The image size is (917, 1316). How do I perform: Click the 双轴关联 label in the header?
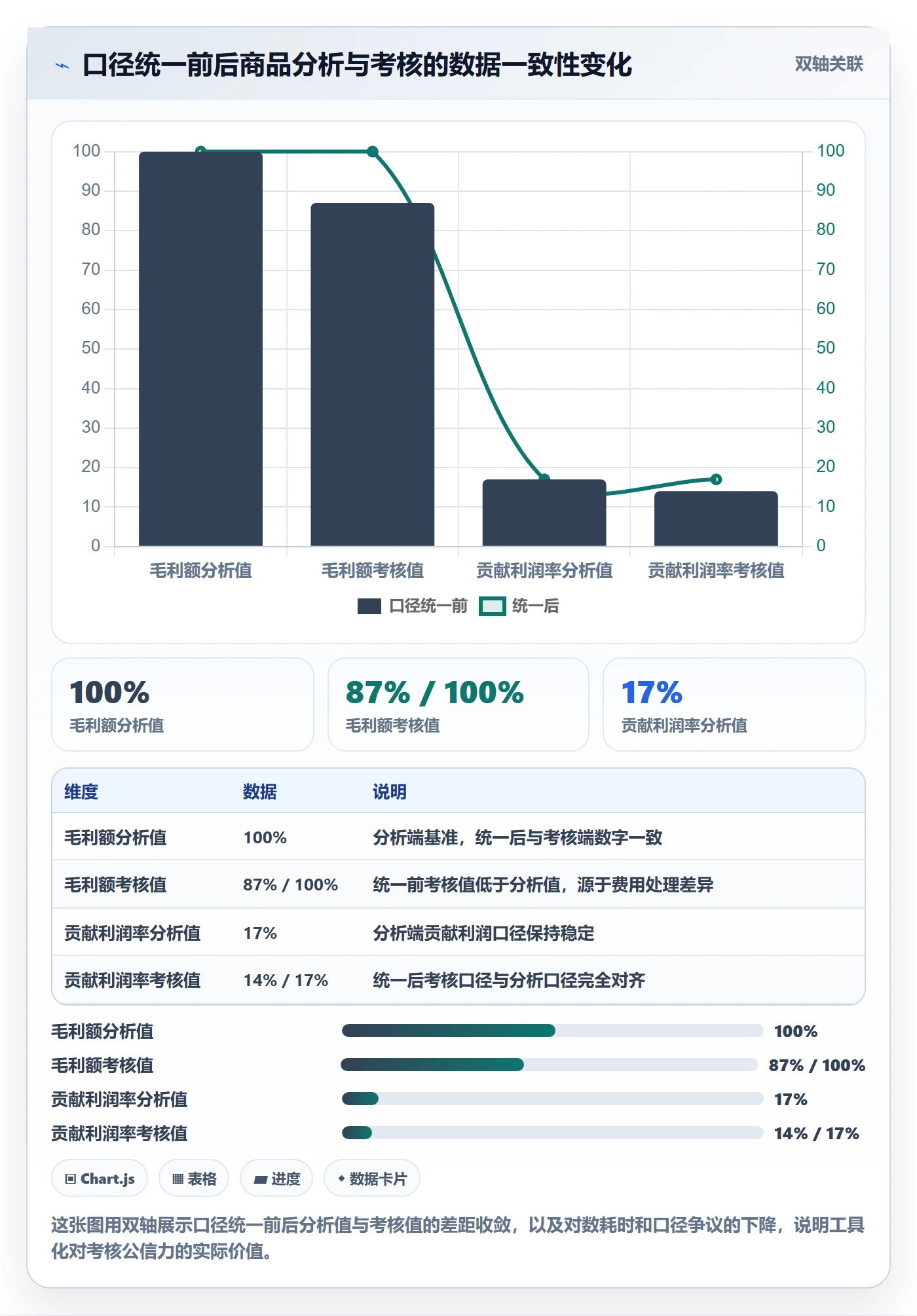(x=829, y=64)
